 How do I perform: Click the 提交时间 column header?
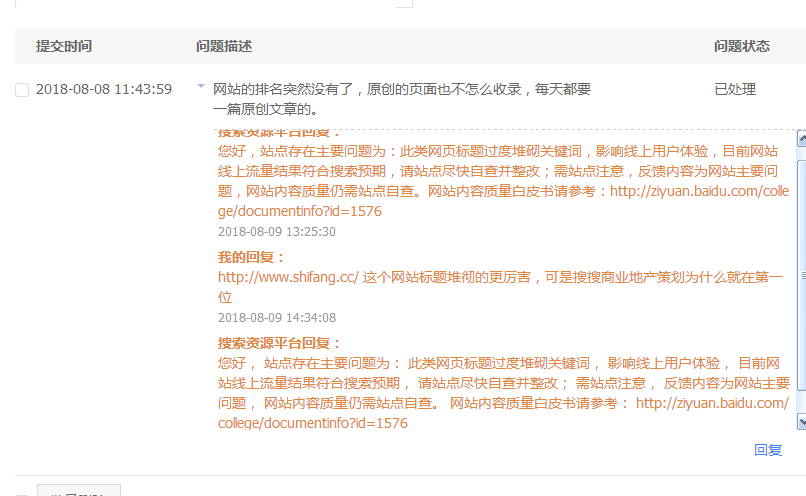[64, 46]
